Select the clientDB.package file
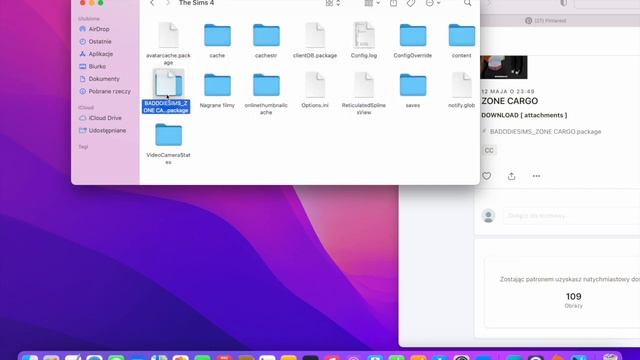The width and height of the screenshot is (640, 360). click(x=315, y=40)
